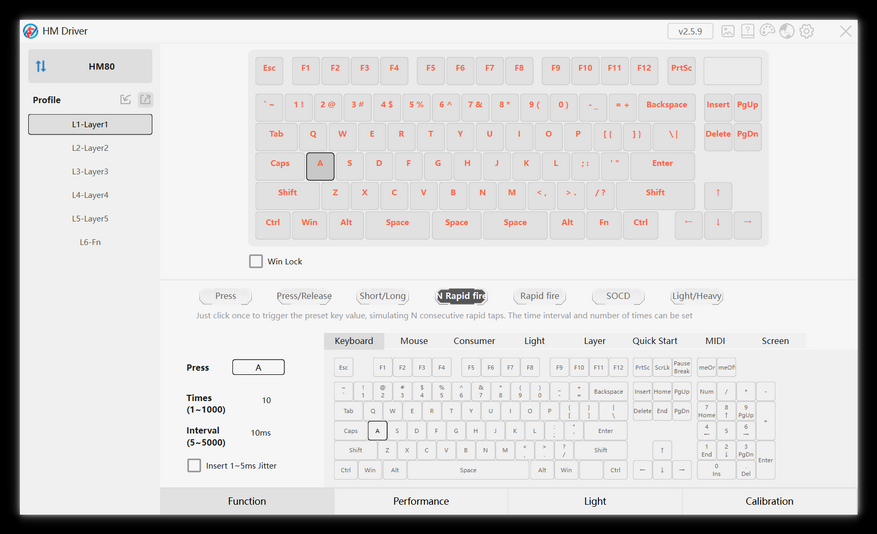This screenshot has height=534, width=877.
Task: Open the L6-Fn layer
Action: click(90, 242)
